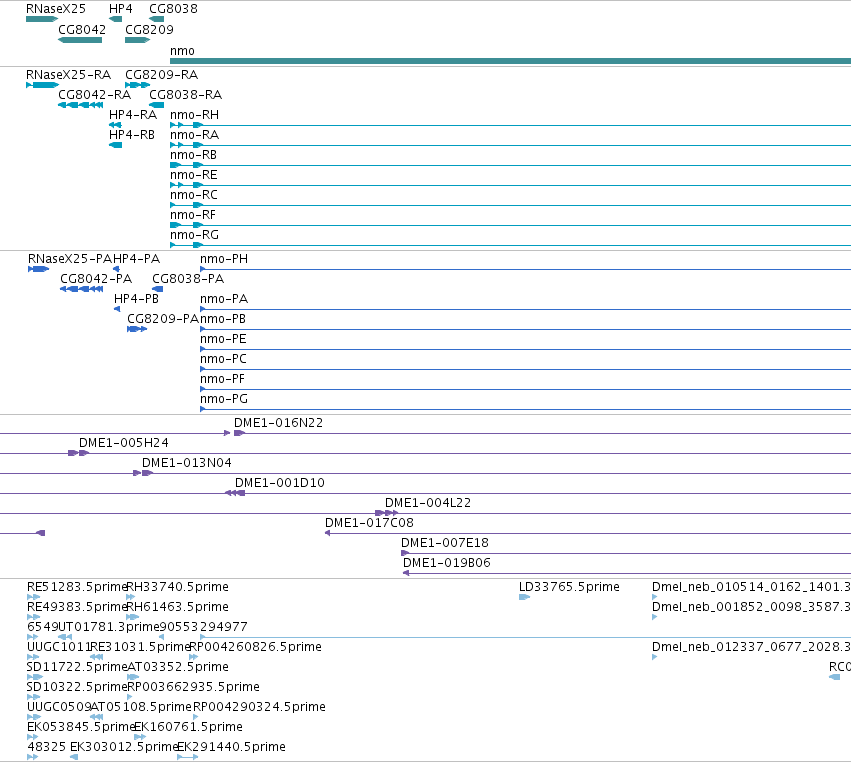
Task: Click the HP4-RB transcript glyph
Action: coord(115,145)
